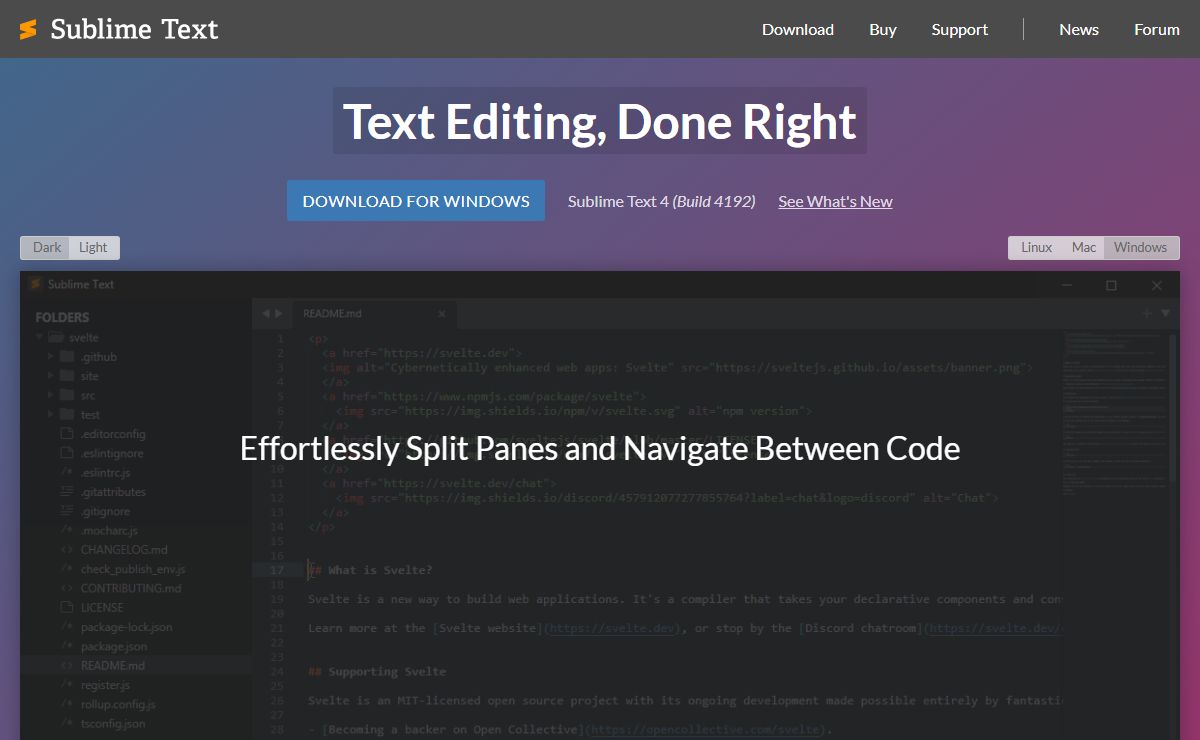The image size is (1200, 740).
Task: Open the Sublime Text home title link
Action: coord(134,29)
